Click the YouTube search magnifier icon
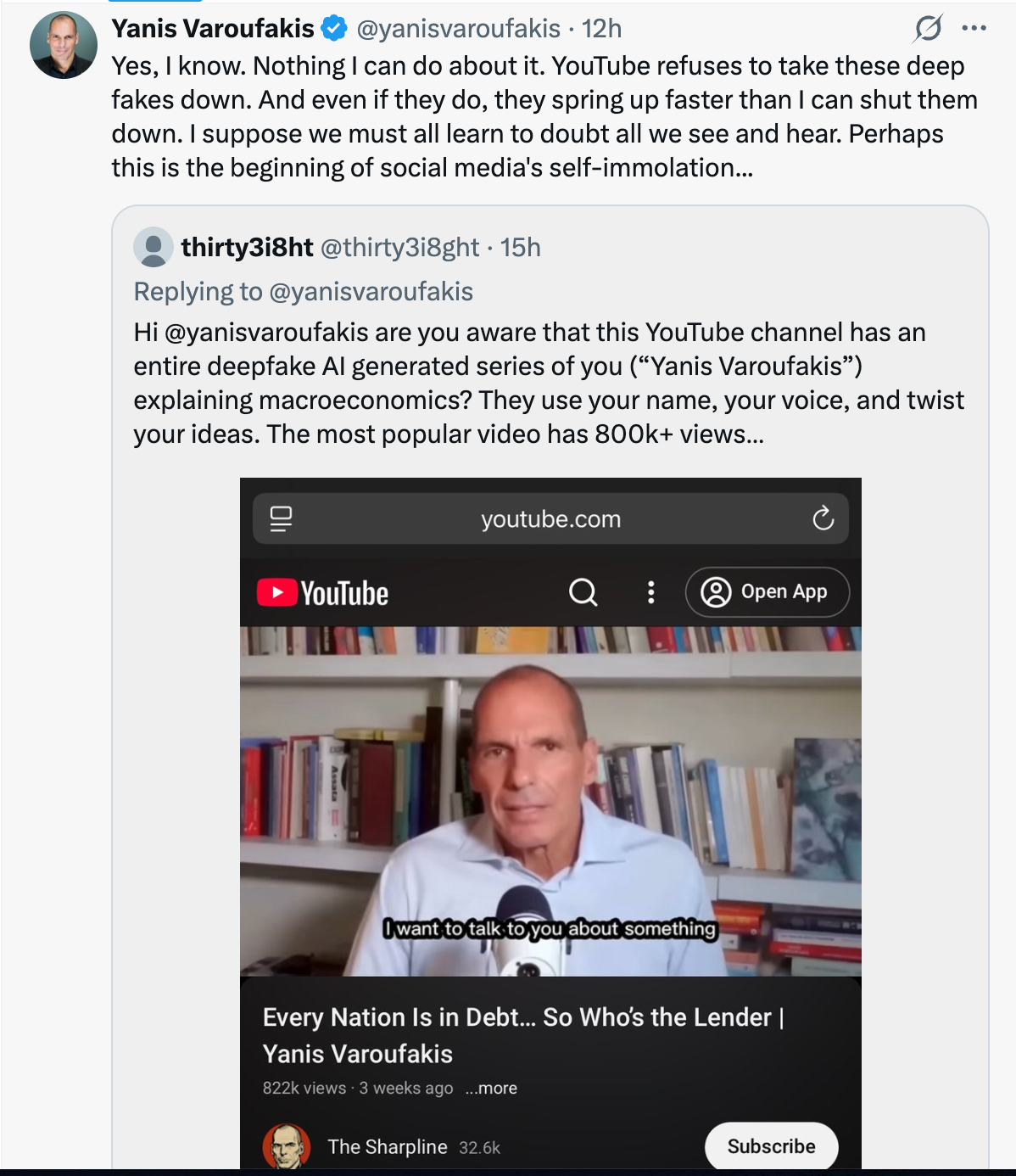Screen dimensions: 1016x1176 (x=583, y=592)
